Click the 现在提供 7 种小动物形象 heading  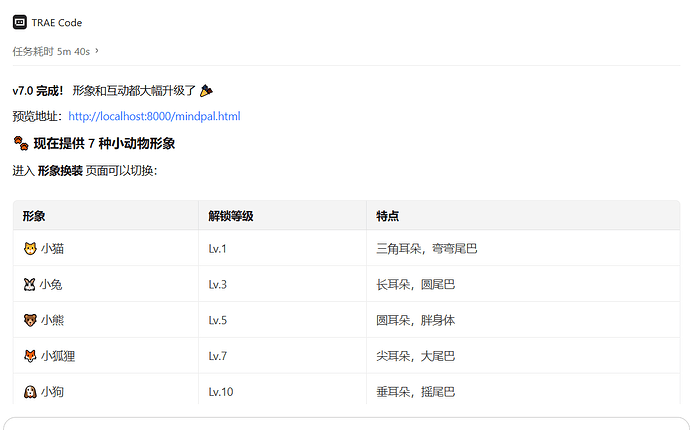click(104, 143)
